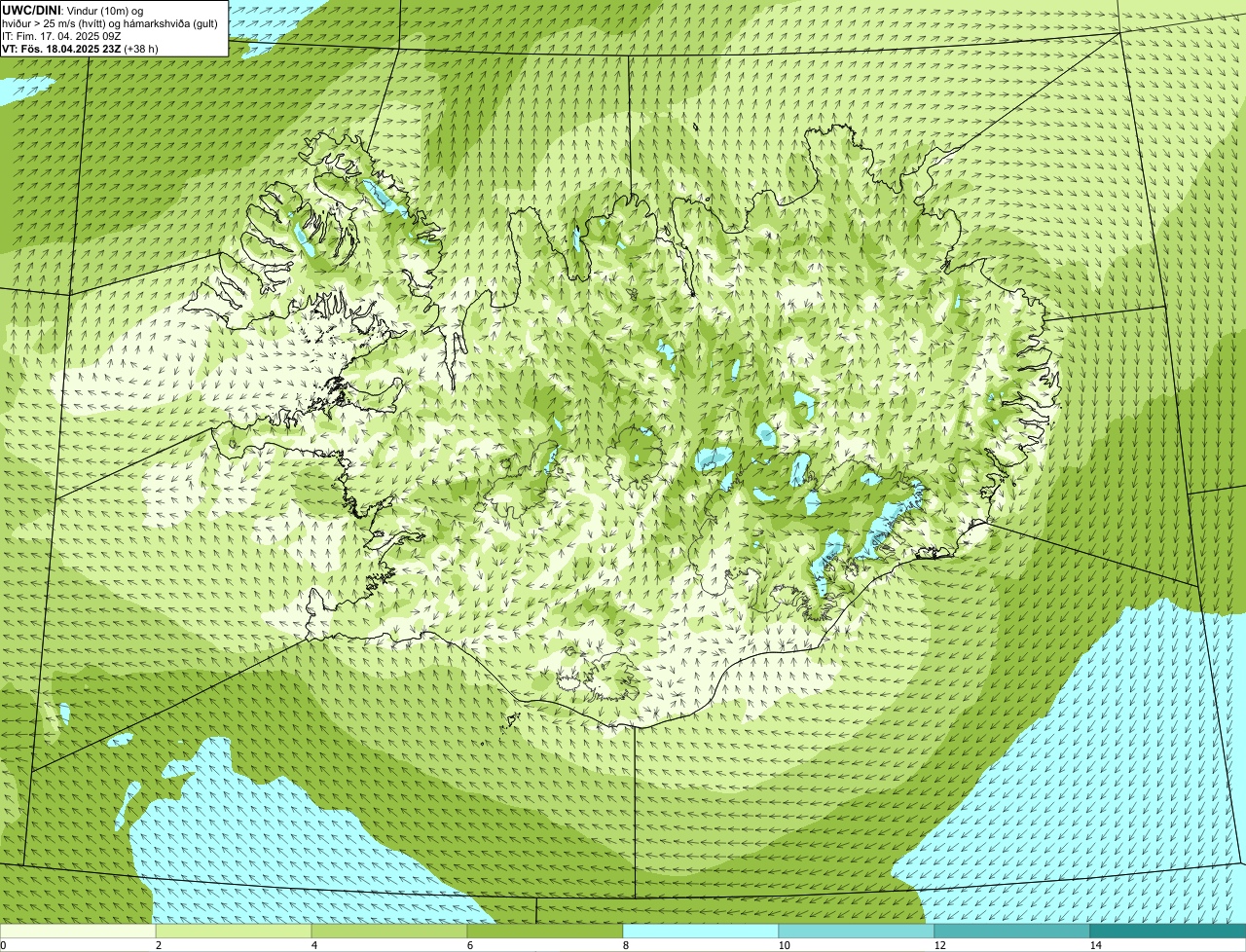Click the 12–14 m/s teal legend swatch
Image resolution: width=1246 pixels, height=952 pixels.
[x=1012, y=931]
